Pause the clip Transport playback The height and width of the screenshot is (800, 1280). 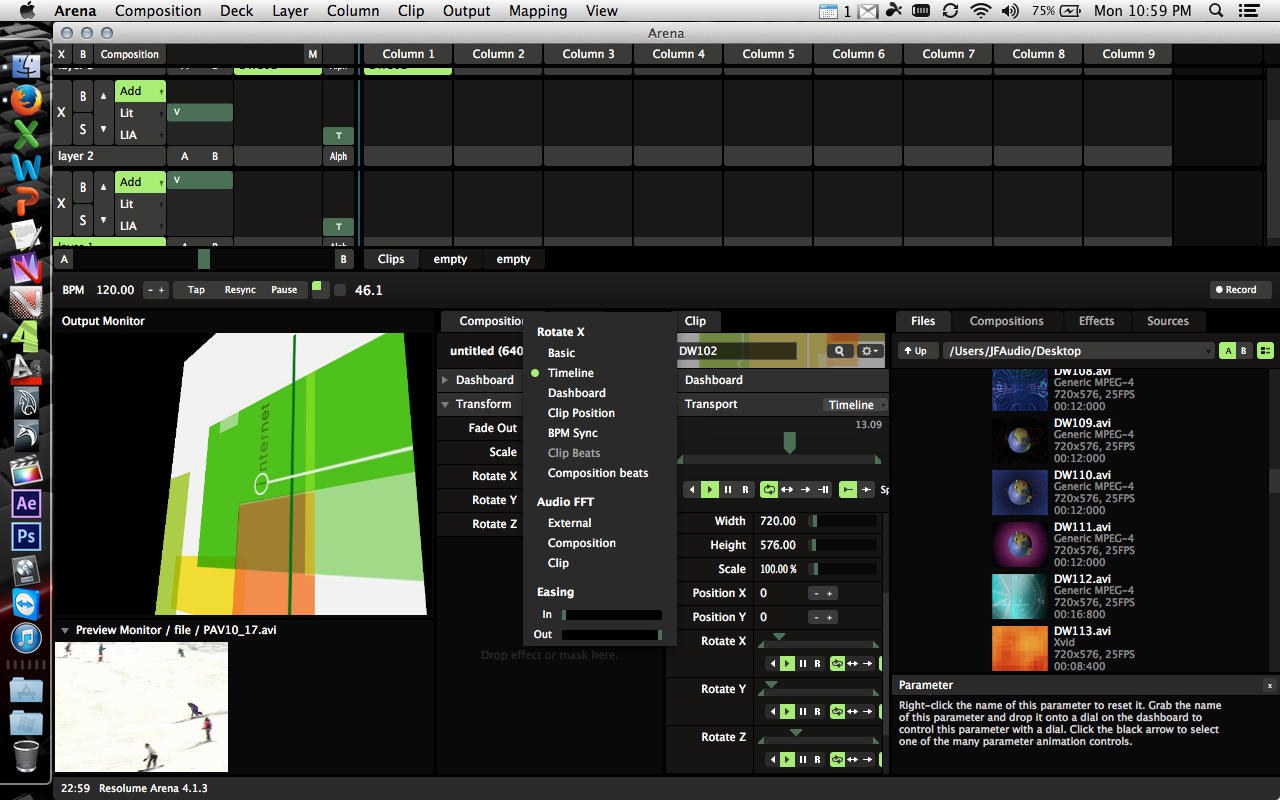(x=728, y=490)
